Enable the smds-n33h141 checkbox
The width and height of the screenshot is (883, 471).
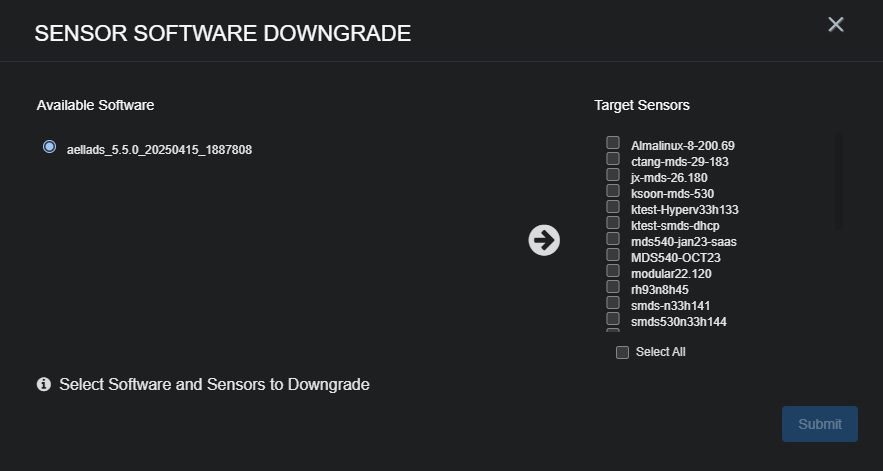point(613,302)
